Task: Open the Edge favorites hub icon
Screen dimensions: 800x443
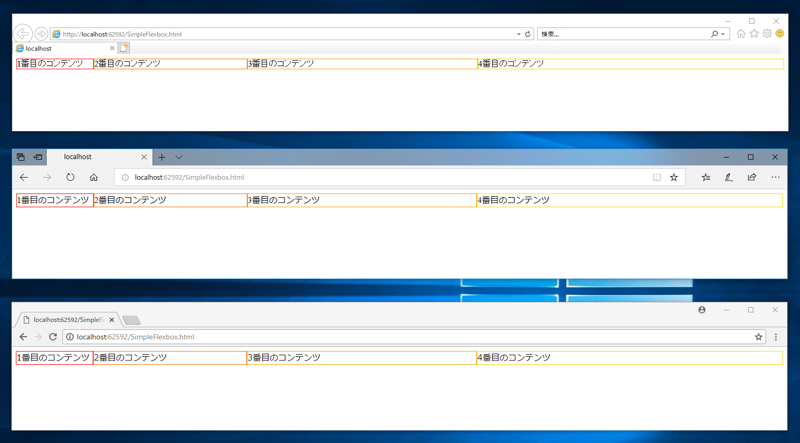Action: (x=706, y=178)
